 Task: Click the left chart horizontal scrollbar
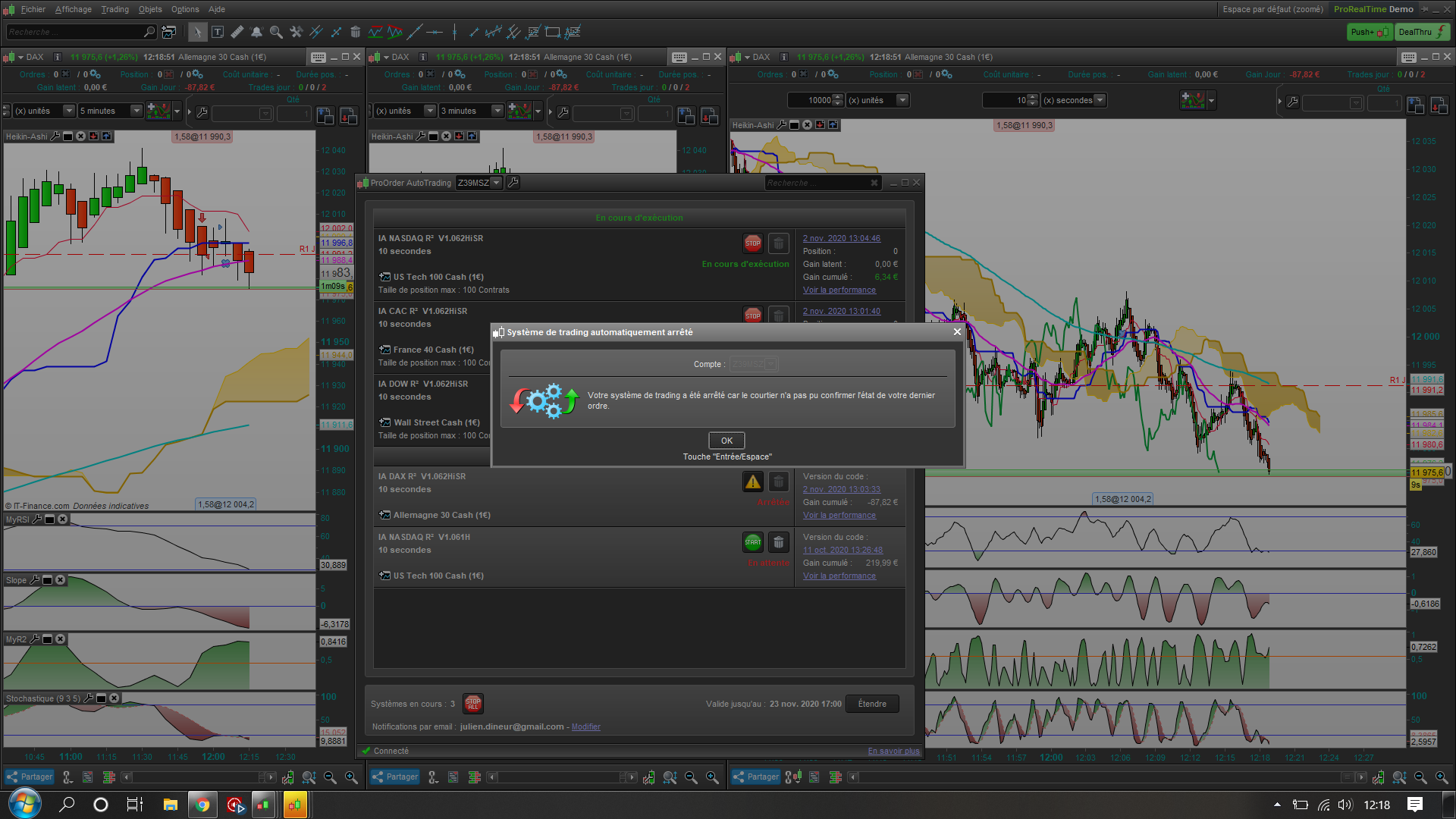point(197,777)
